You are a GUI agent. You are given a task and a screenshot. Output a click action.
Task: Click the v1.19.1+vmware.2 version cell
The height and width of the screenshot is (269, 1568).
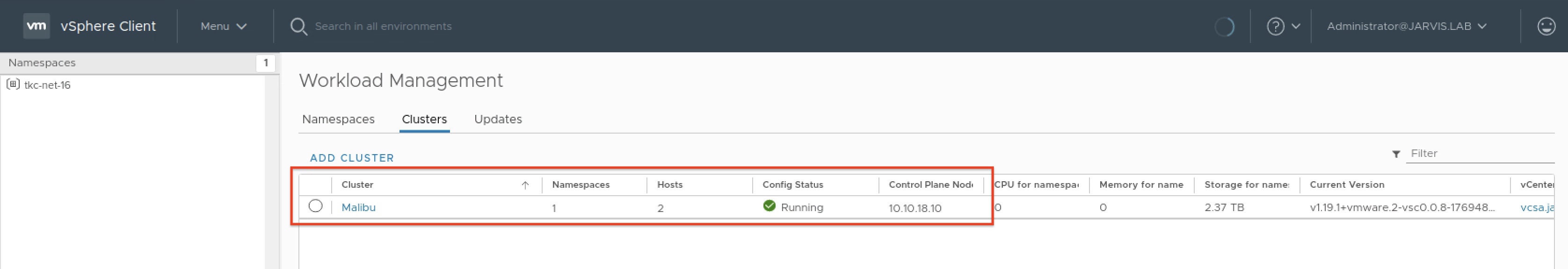pos(1402,208)
